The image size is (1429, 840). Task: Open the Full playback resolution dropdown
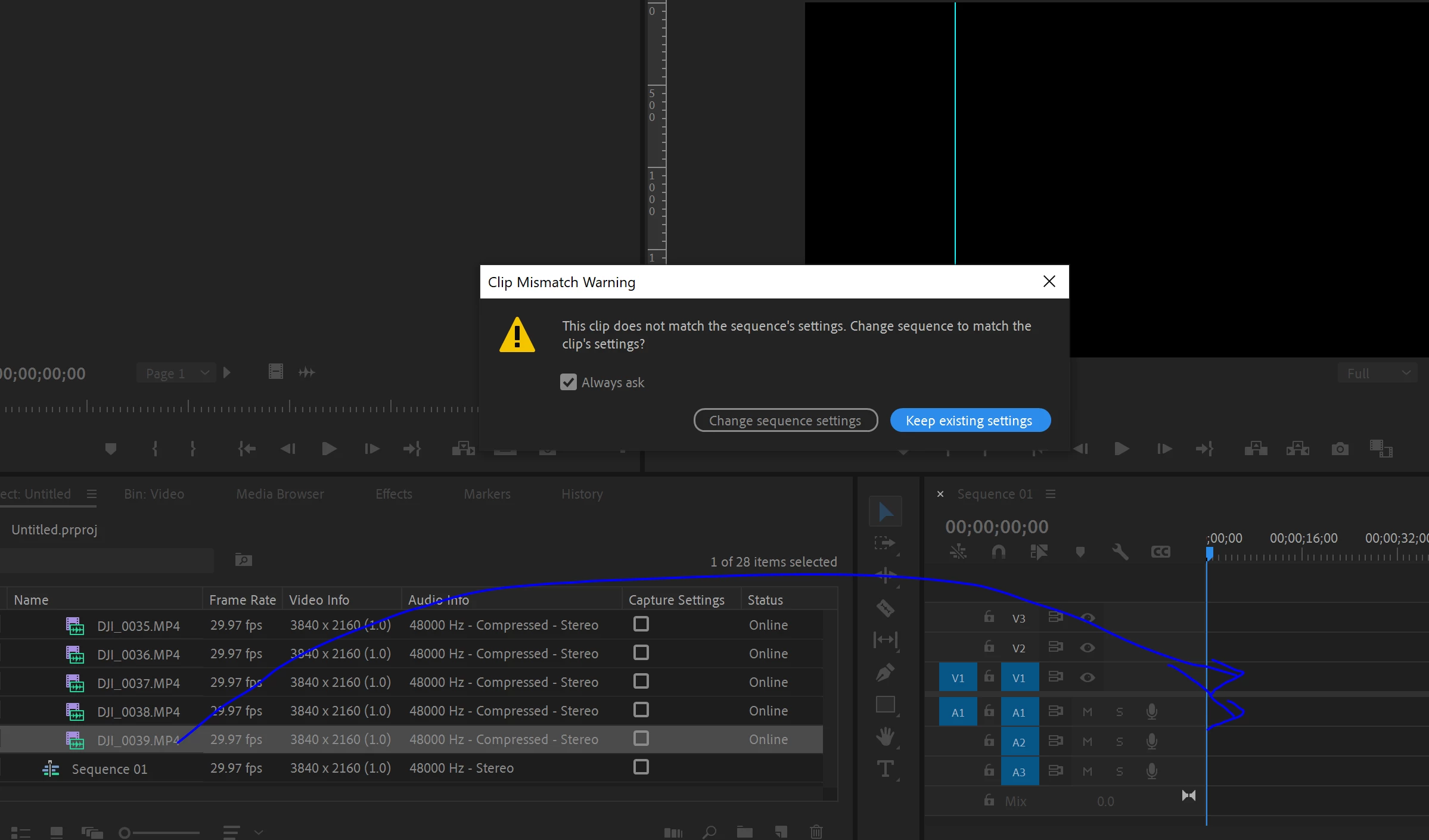point(1377,374)
